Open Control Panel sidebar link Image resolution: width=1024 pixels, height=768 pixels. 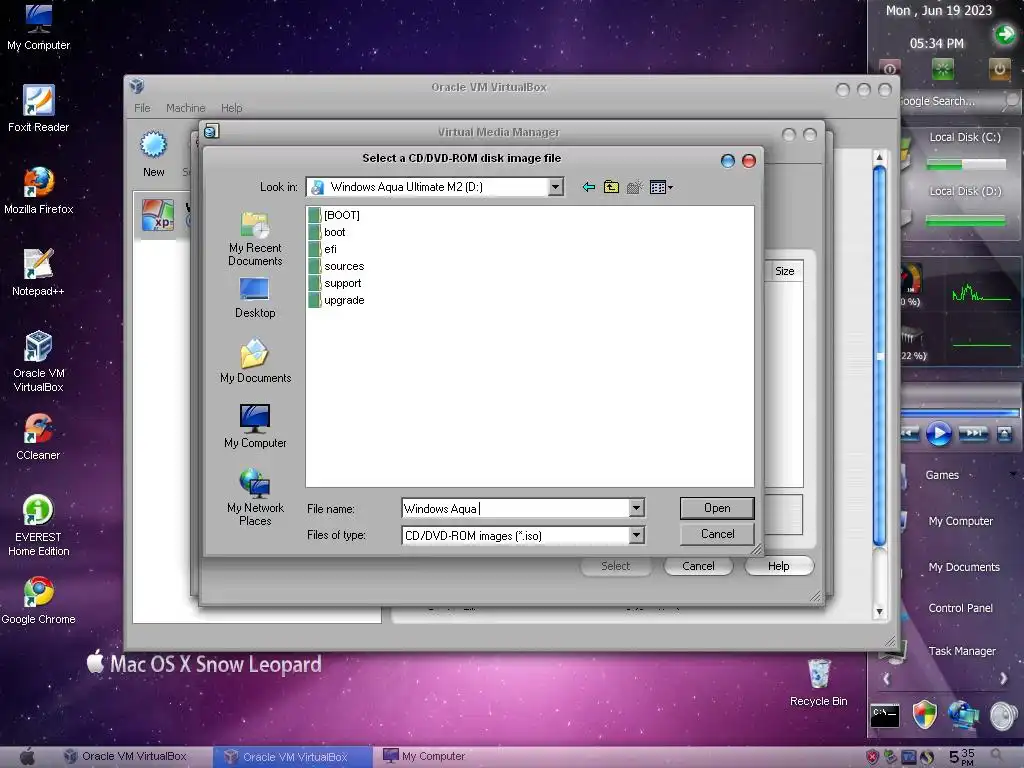pyautogui.click(x=961, y=608)
